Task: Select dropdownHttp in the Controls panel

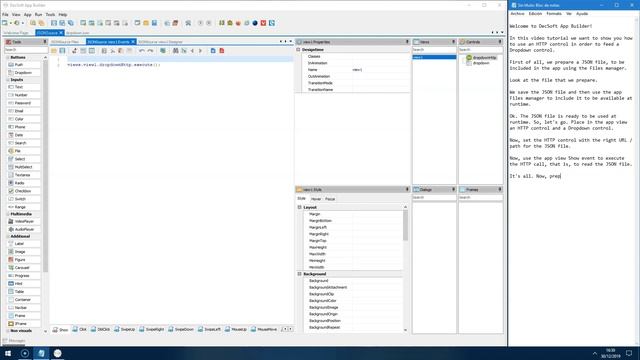Action: coord(484,58)
